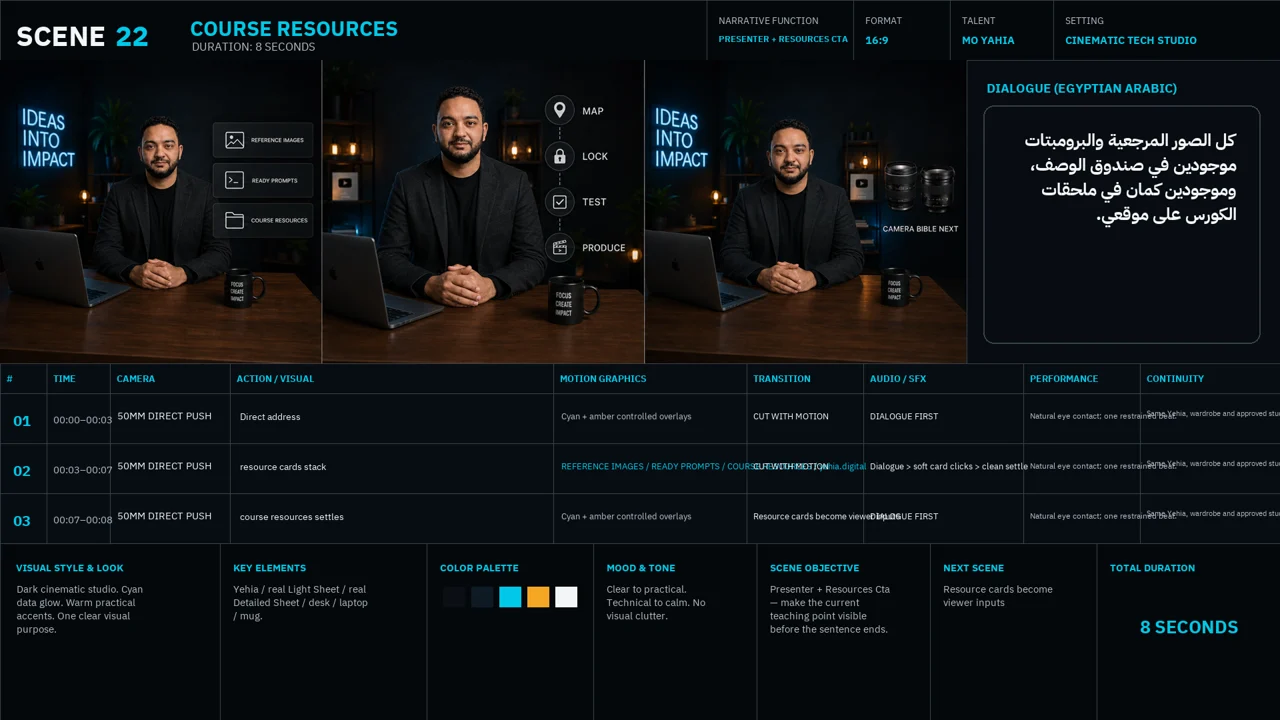This screenshot has width=1280, height=720.
Task: Click the Map pin icon
Action: [x=560, y=110]
